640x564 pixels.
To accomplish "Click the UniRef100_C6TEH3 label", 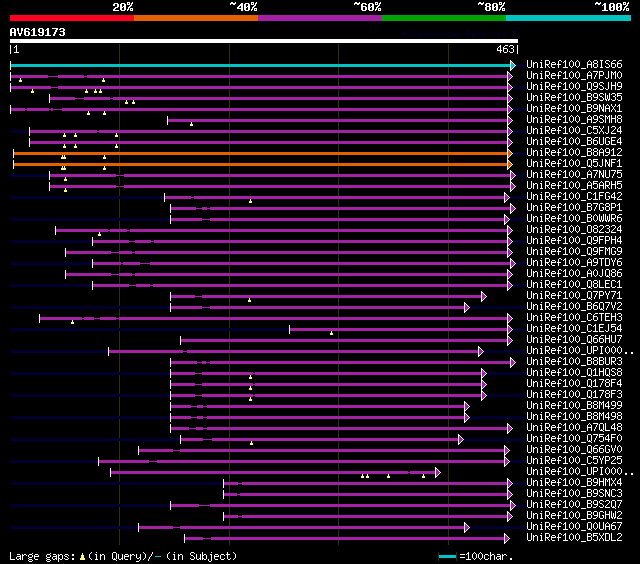I will coord(574,318).
